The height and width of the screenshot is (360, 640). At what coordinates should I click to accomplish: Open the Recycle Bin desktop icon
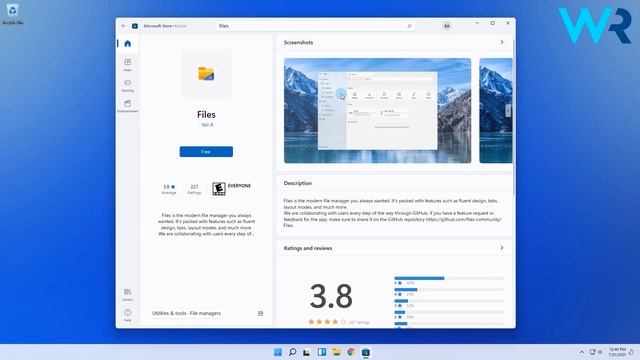tap(13, 13)
